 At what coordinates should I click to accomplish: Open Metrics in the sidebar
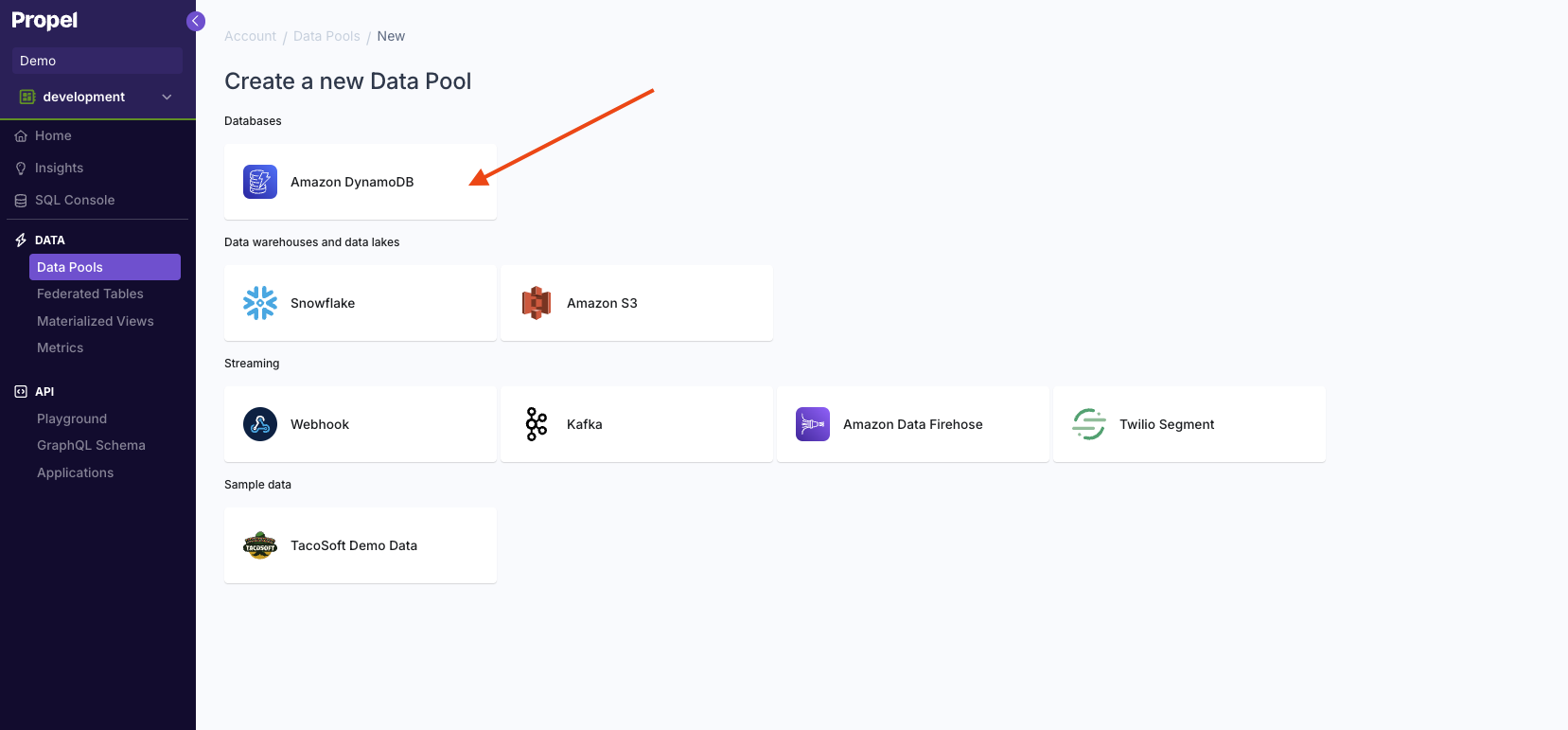point(61,348)
